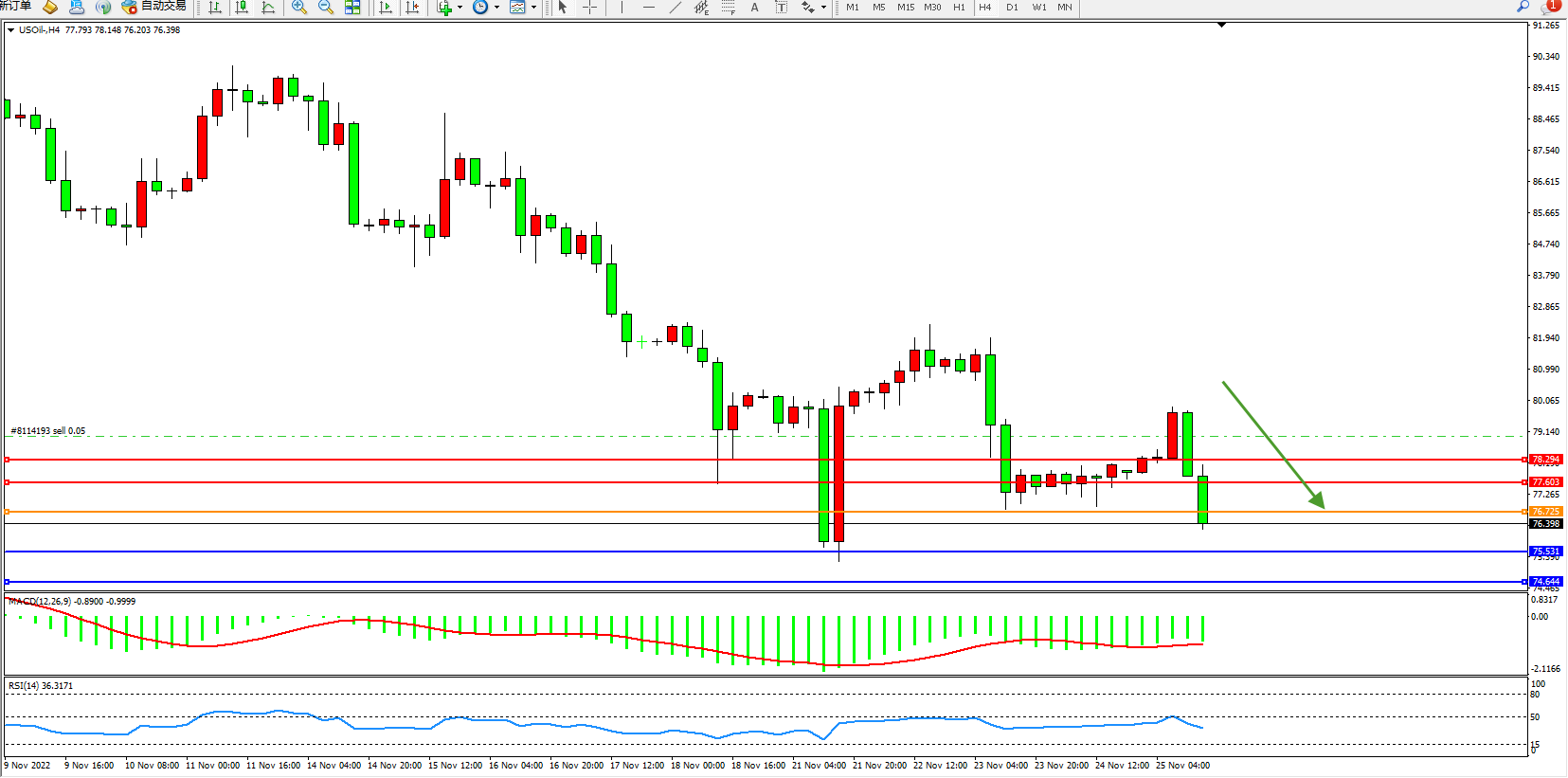Switch to the M15 timeframe
Image resolution: width=1568 pixels, height=778 pixels.
906,8
